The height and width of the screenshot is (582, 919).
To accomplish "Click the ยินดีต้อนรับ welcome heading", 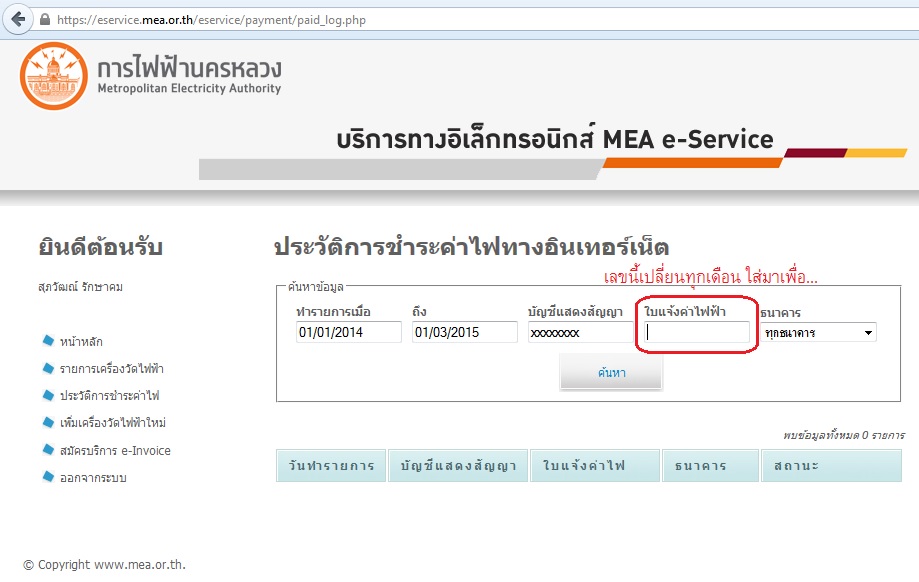I will (x=100, y=247).
